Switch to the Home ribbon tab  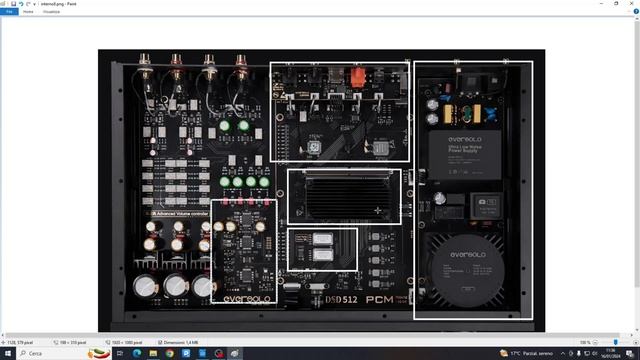pos(28,12)
